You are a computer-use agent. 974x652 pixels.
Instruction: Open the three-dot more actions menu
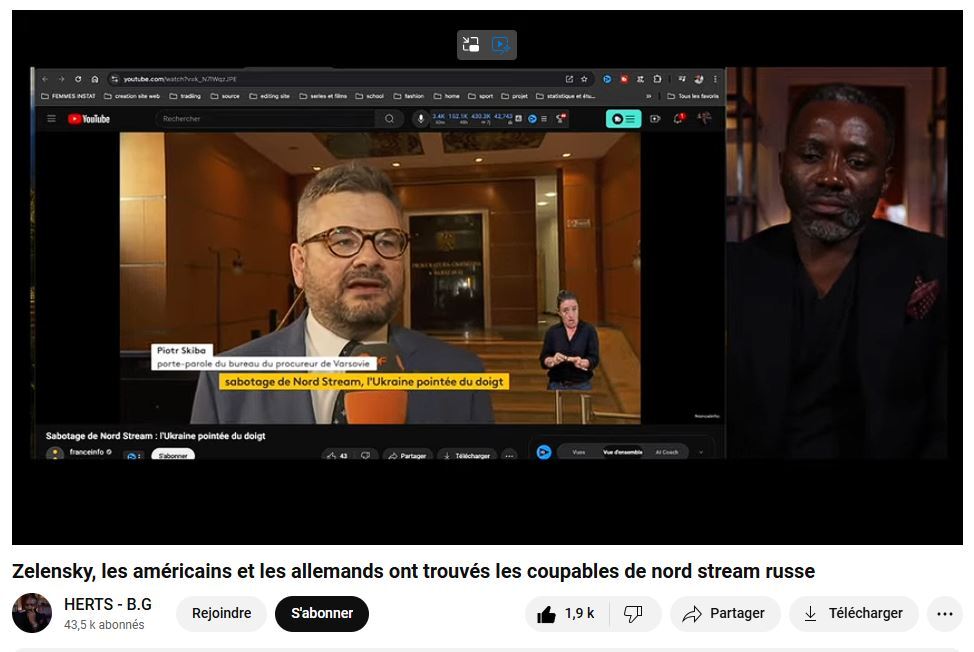[945, 614]
